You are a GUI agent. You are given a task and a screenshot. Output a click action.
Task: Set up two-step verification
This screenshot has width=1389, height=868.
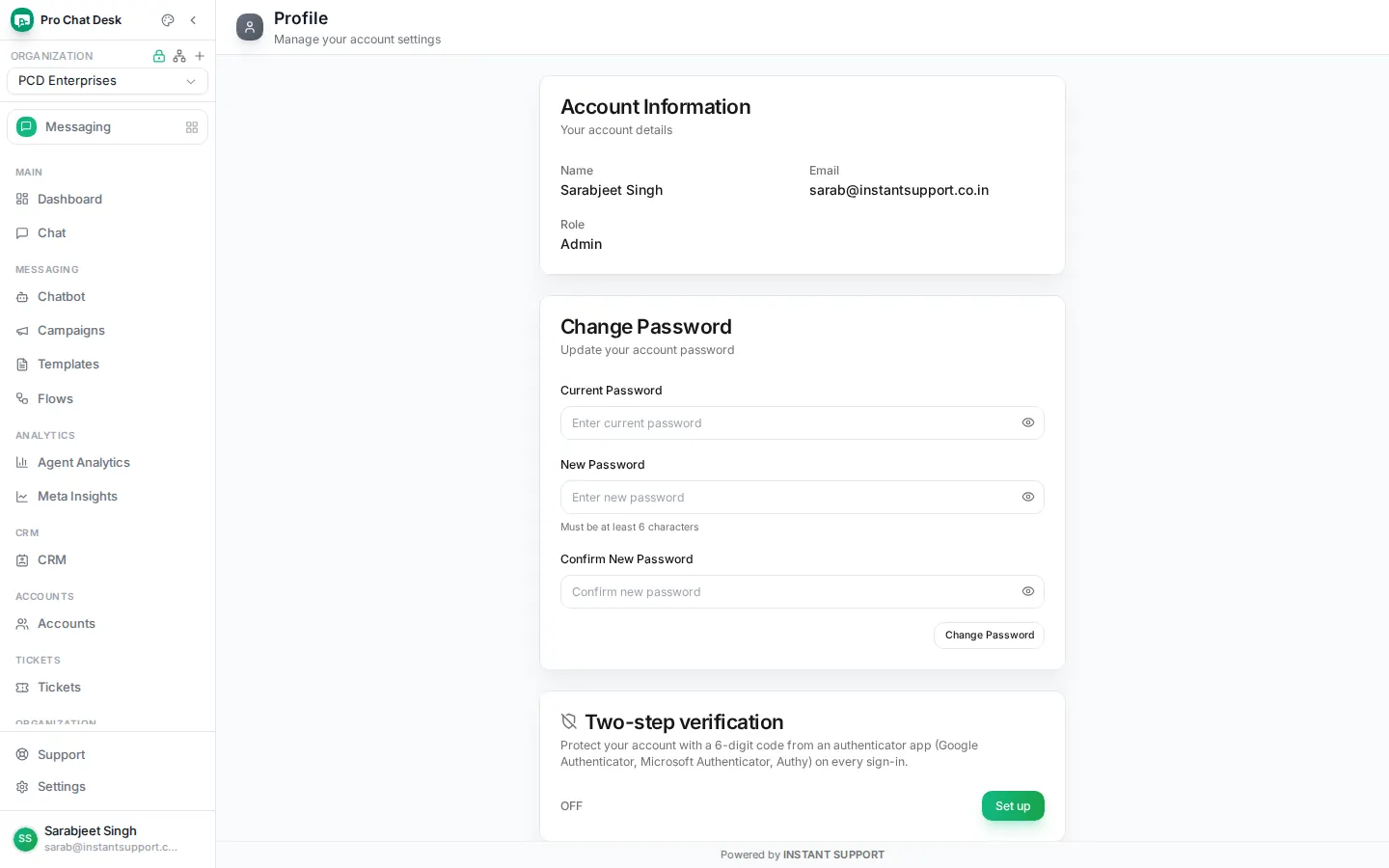coord(1013,806)
